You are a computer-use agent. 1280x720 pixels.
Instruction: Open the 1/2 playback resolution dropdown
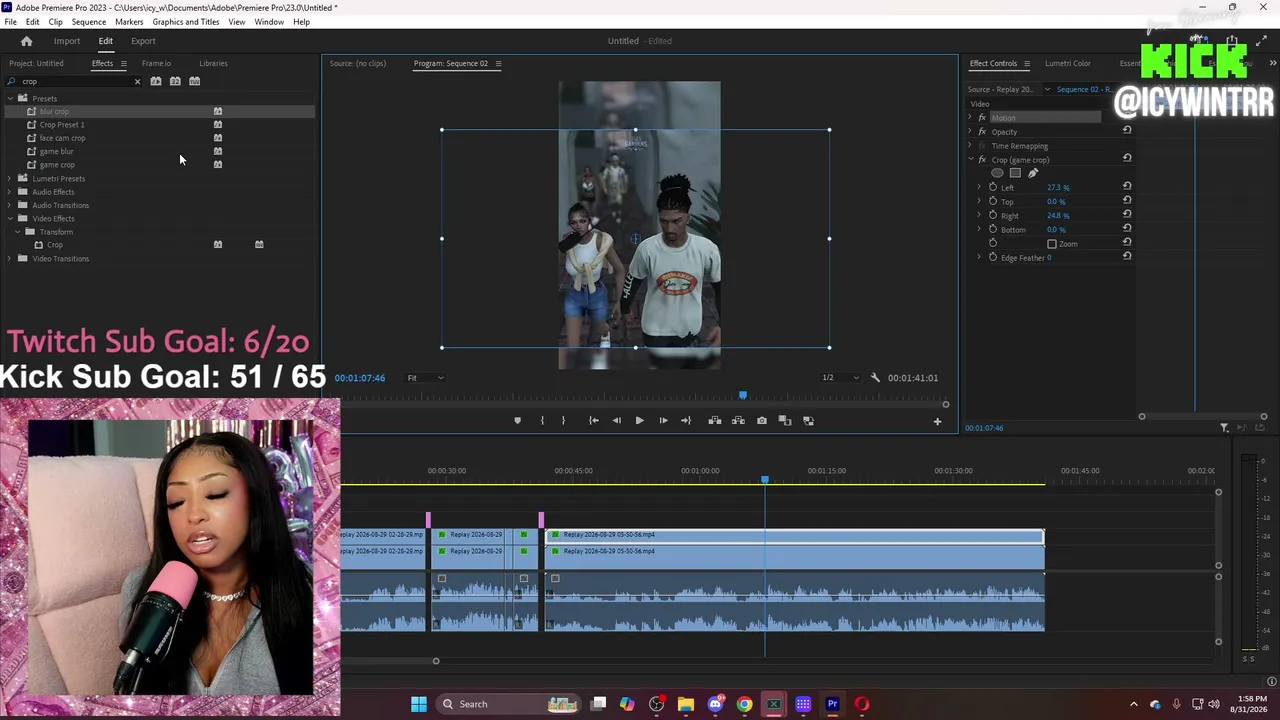840,378
